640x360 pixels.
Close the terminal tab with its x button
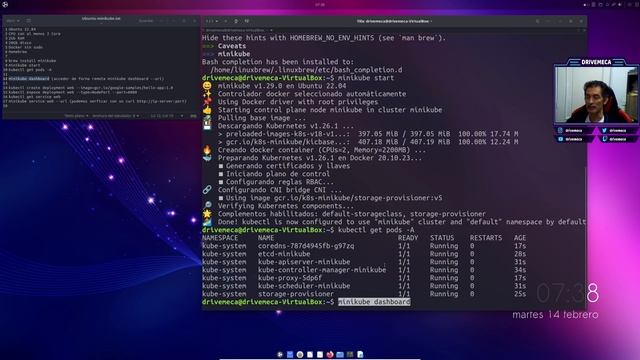[271, 30]
